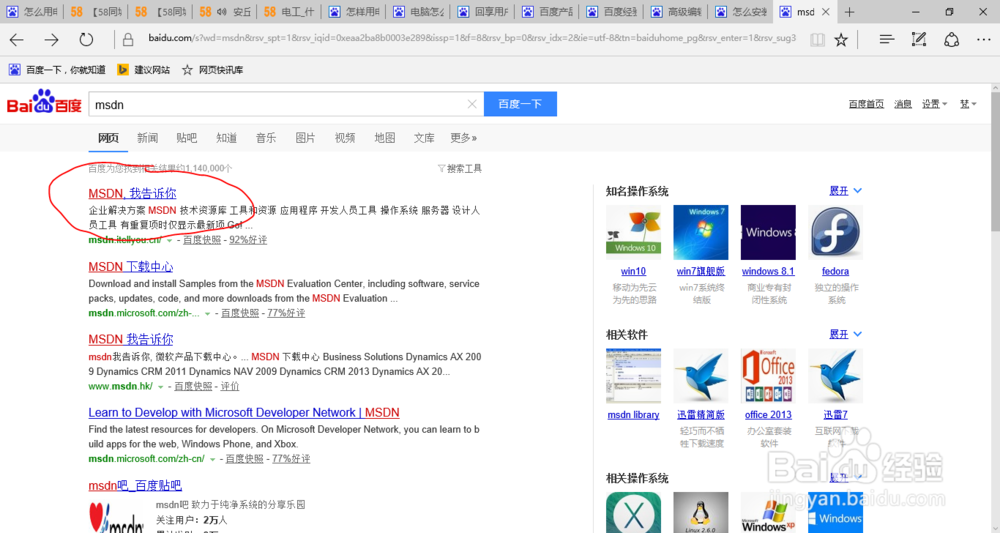Click the Linux penguin thumbnail
This screenshot has height=533, width=1000.
(701, 512)
